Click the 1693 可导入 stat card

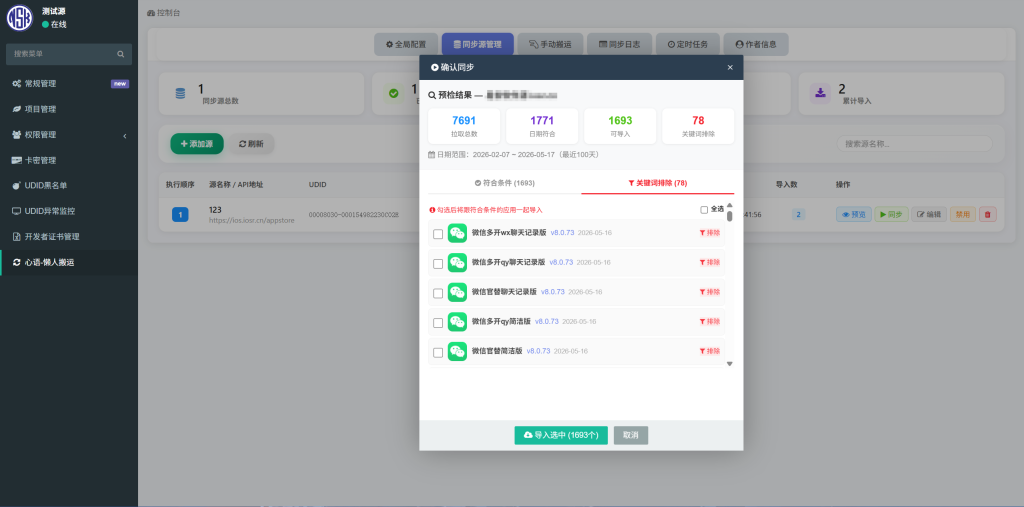click(620, 126)
